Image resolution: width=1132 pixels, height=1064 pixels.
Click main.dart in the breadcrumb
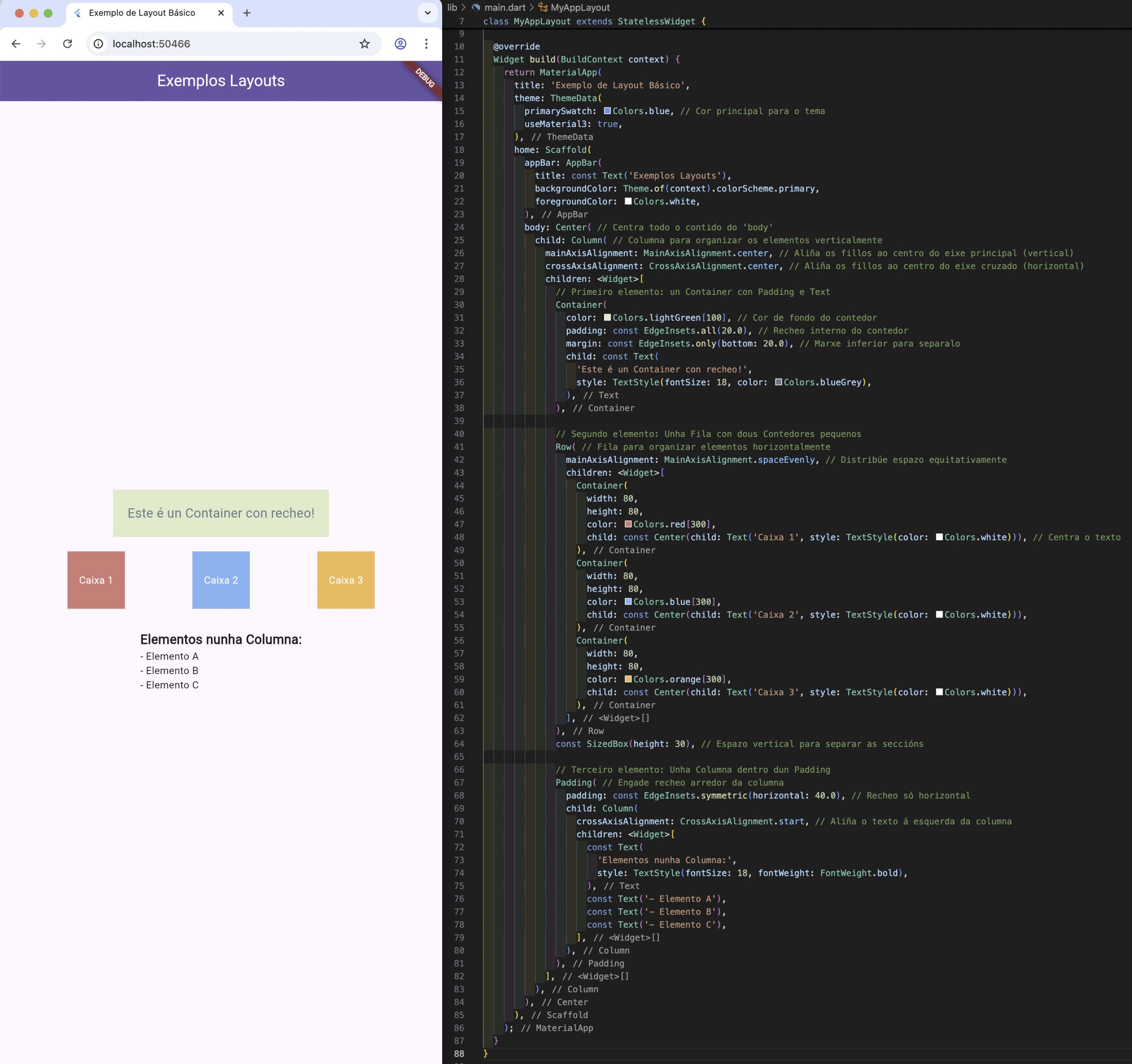505,8
